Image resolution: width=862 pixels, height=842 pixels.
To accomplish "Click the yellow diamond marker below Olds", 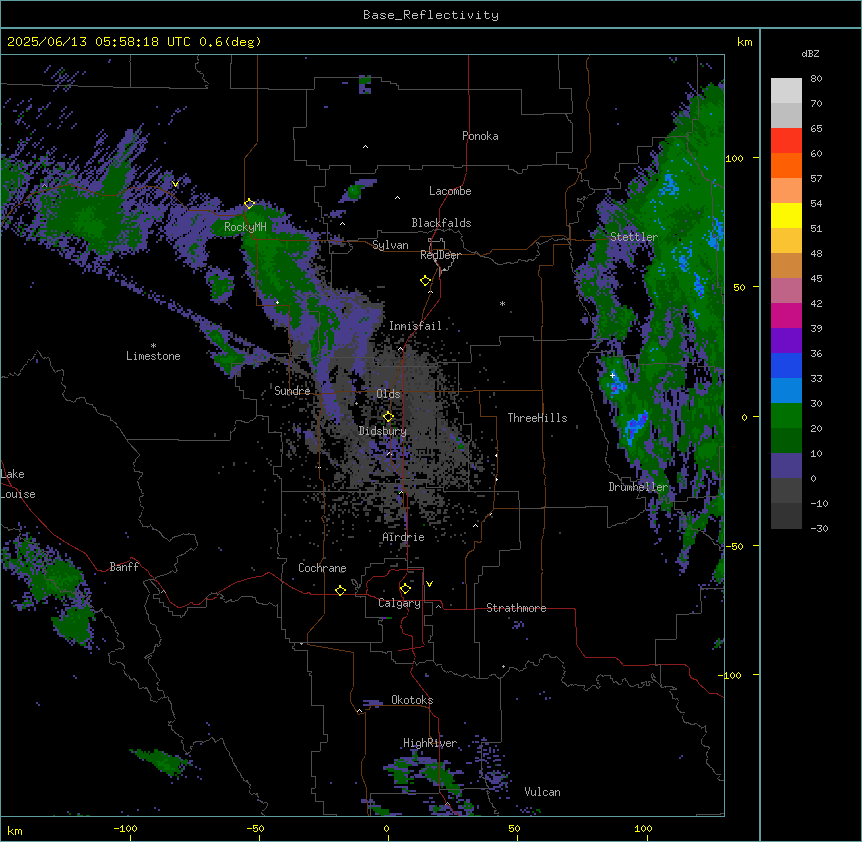I will pos(388,417).
